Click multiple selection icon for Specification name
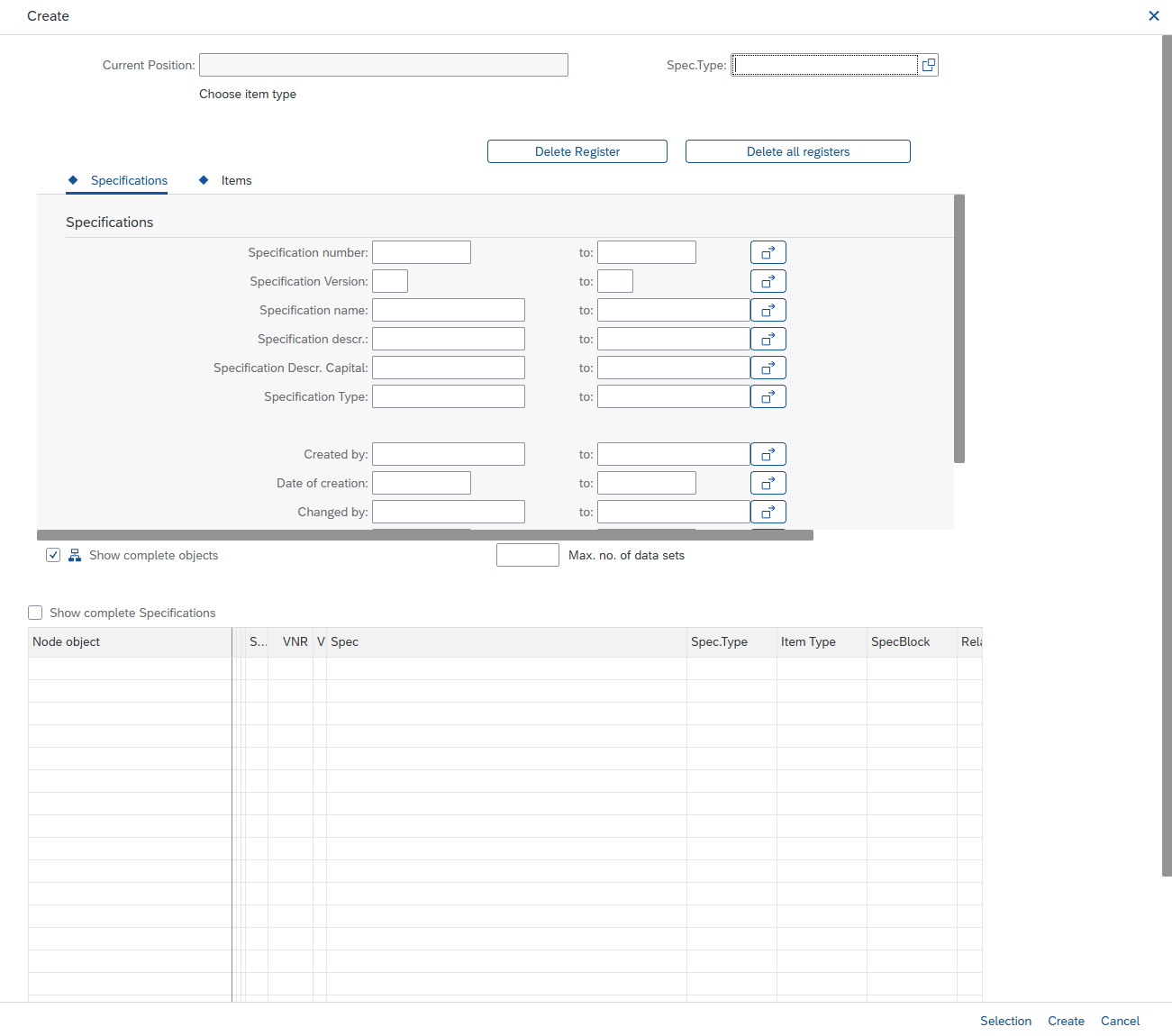This screenshot has height=1036, width=1172. pyautogui.click(x=768, y=310)
